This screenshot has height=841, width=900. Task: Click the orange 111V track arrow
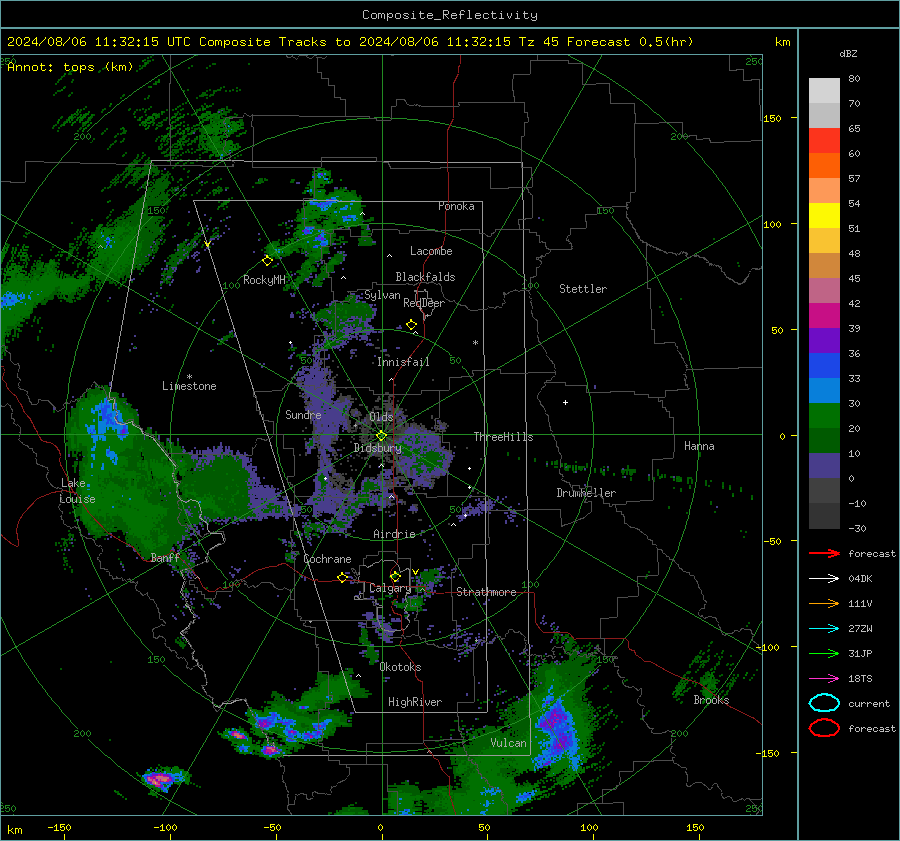824,603
